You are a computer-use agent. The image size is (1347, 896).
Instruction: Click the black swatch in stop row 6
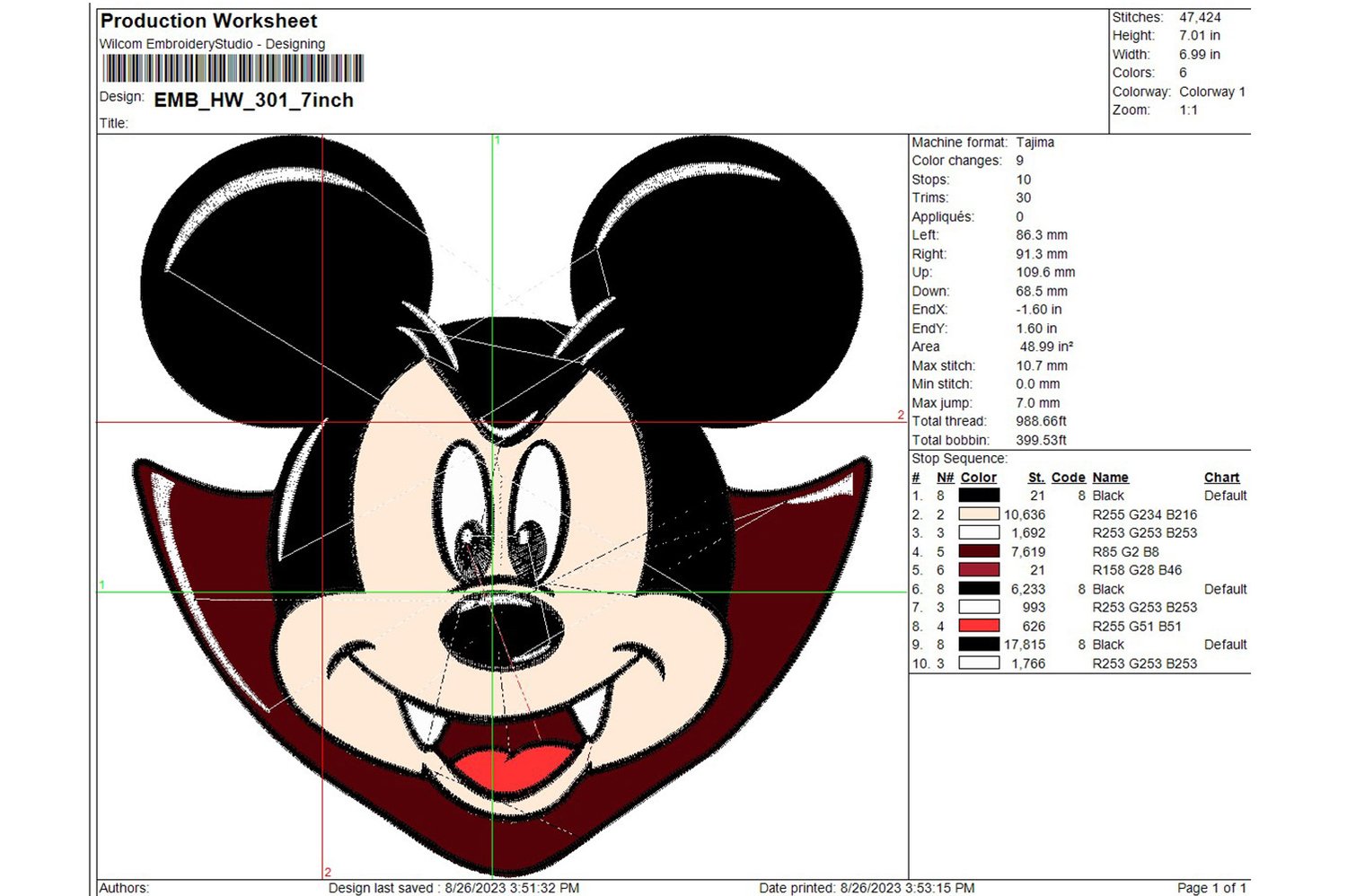coord(979,589)
